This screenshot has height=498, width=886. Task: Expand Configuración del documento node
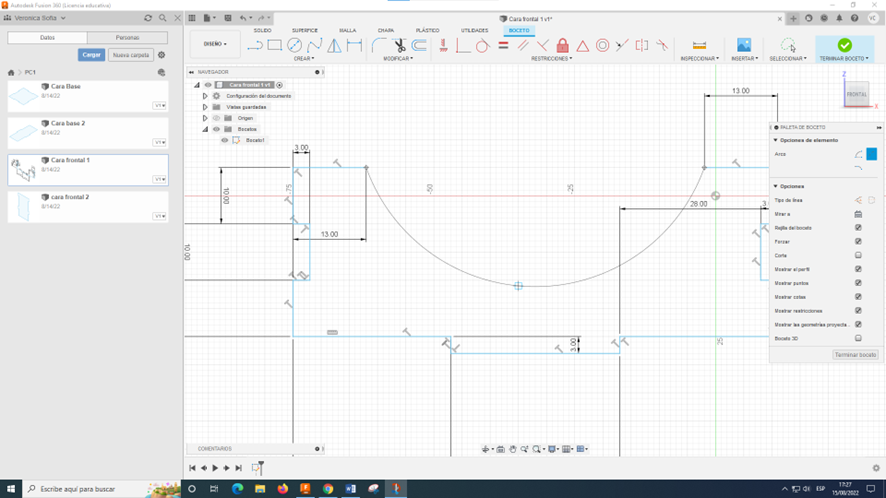tap(205, 96)
